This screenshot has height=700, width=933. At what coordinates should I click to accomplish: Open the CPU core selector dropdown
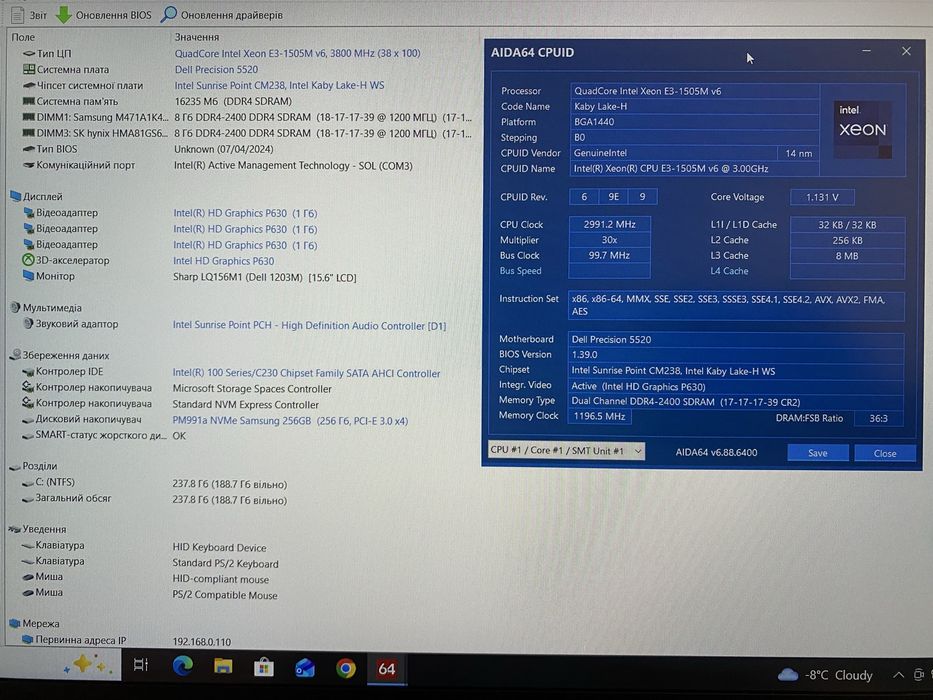[x=566, y=451]
